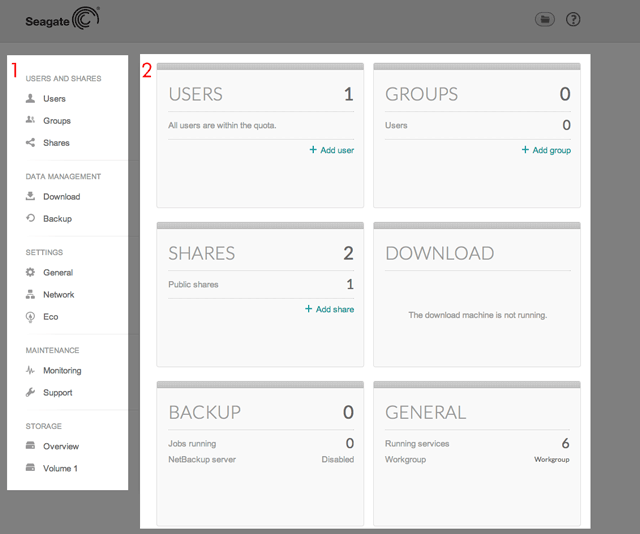This screenshot has height=534, width=640.
Task: Click the Users person icon in sidebar
Action: point(31,99)
